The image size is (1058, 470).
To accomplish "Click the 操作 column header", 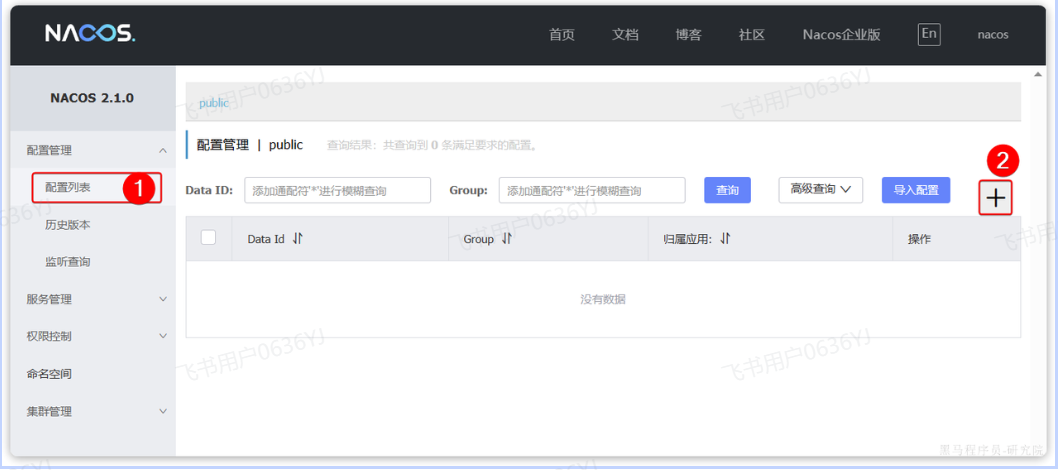I will click(x=919, y=239).
